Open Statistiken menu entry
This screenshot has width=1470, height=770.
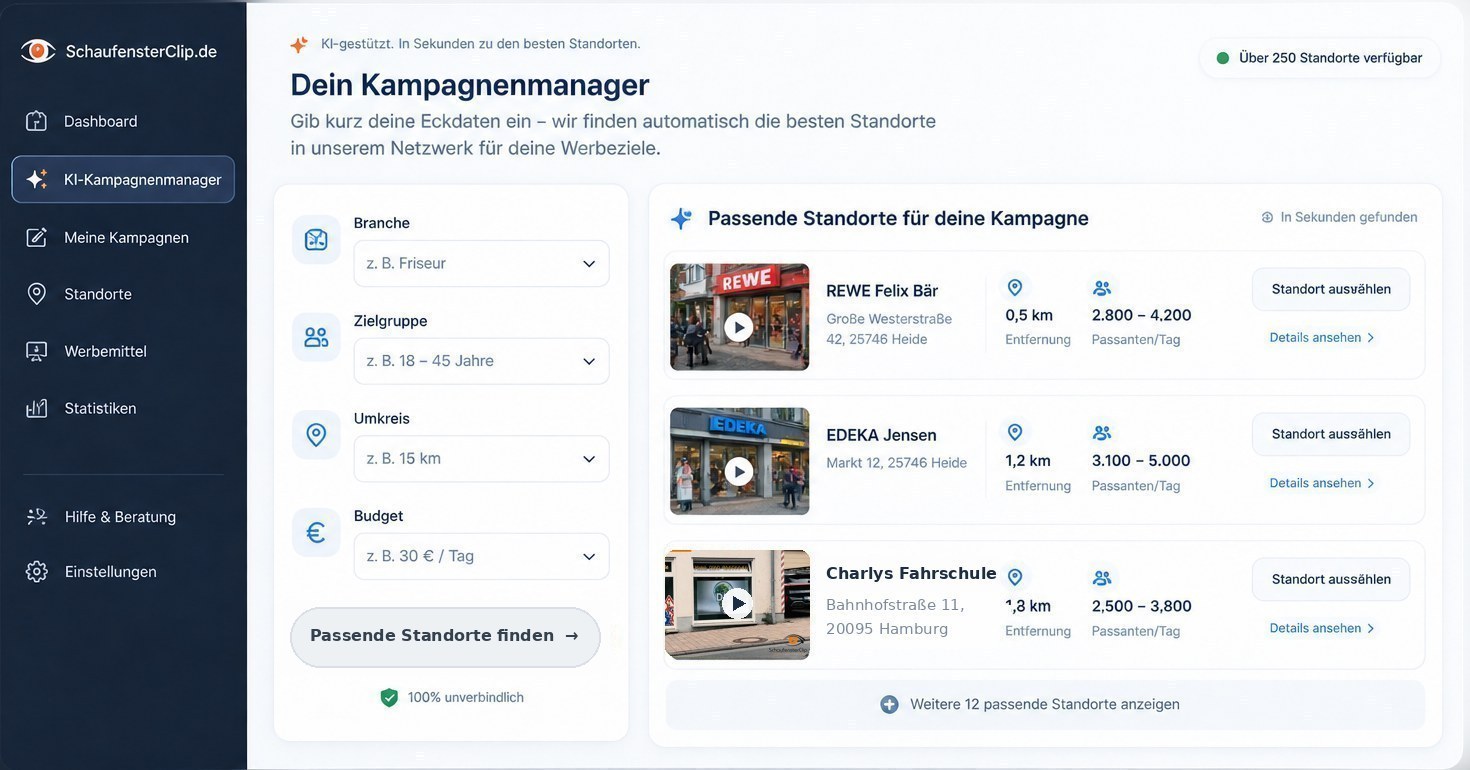[x=123, y=408]
